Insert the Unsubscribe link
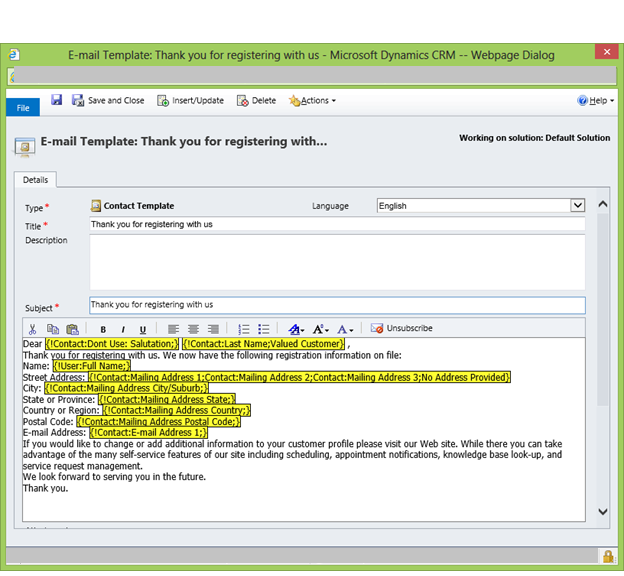 pyautogui.click(x=401, y=329)
